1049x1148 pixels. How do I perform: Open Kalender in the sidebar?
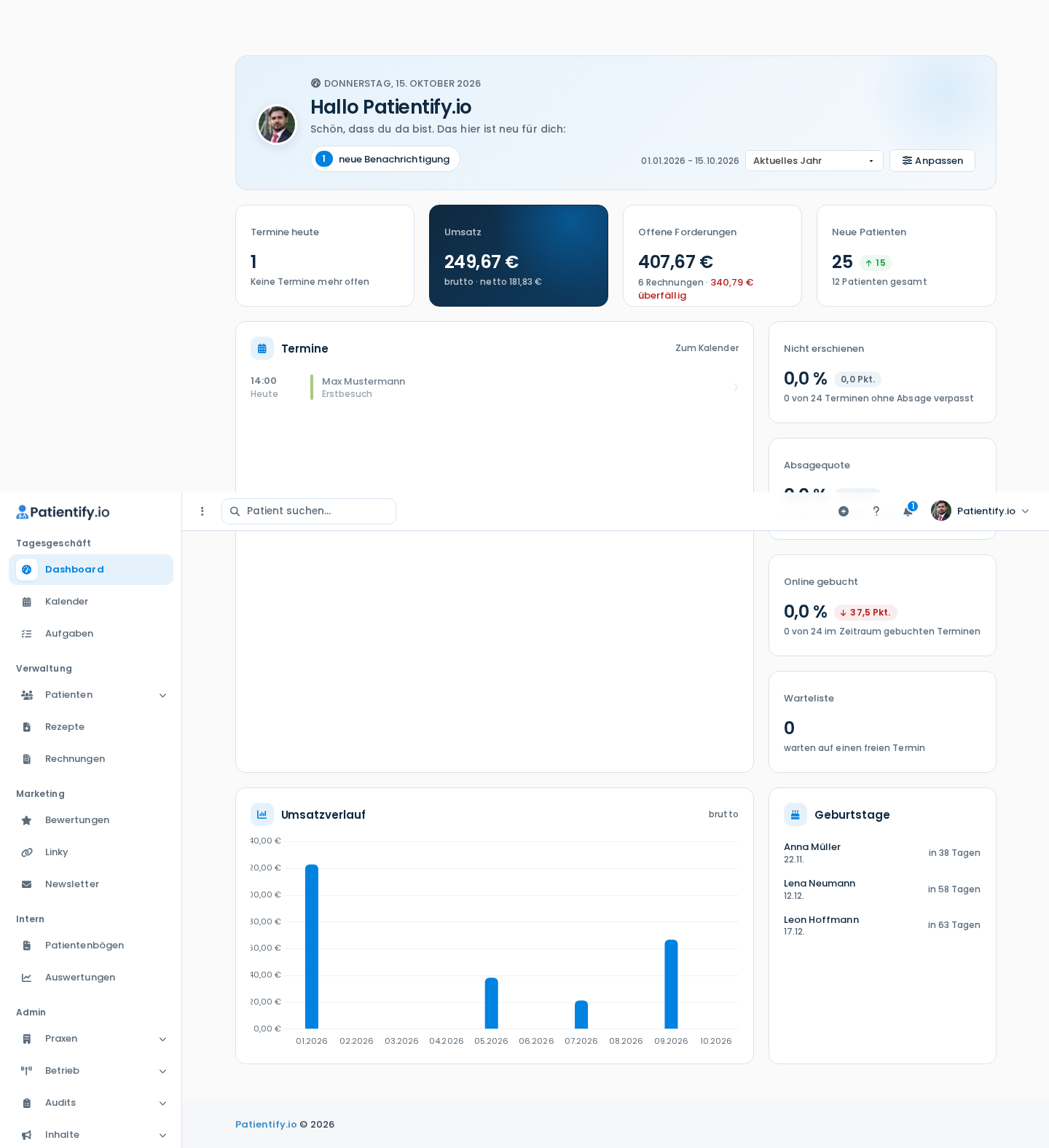[x=91, y=602]
